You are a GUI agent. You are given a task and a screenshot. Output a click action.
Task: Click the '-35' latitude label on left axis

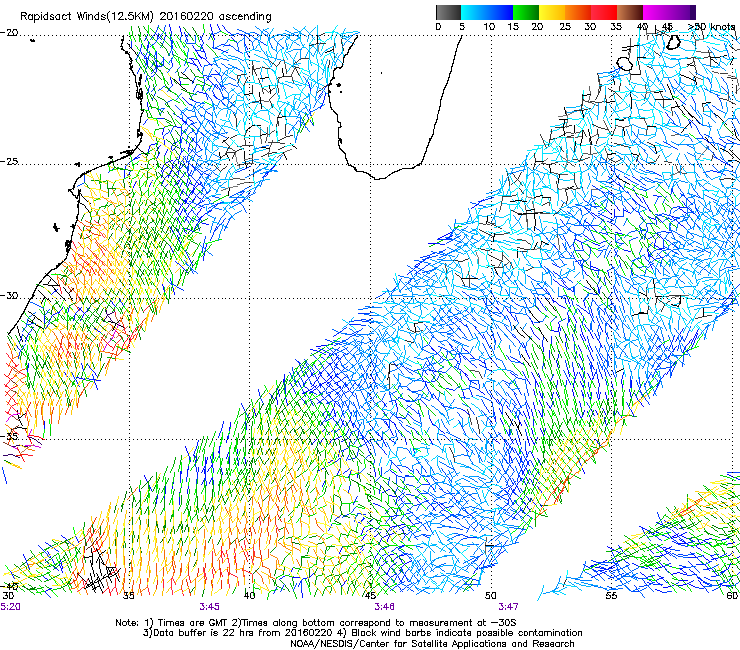click(9, 437)
